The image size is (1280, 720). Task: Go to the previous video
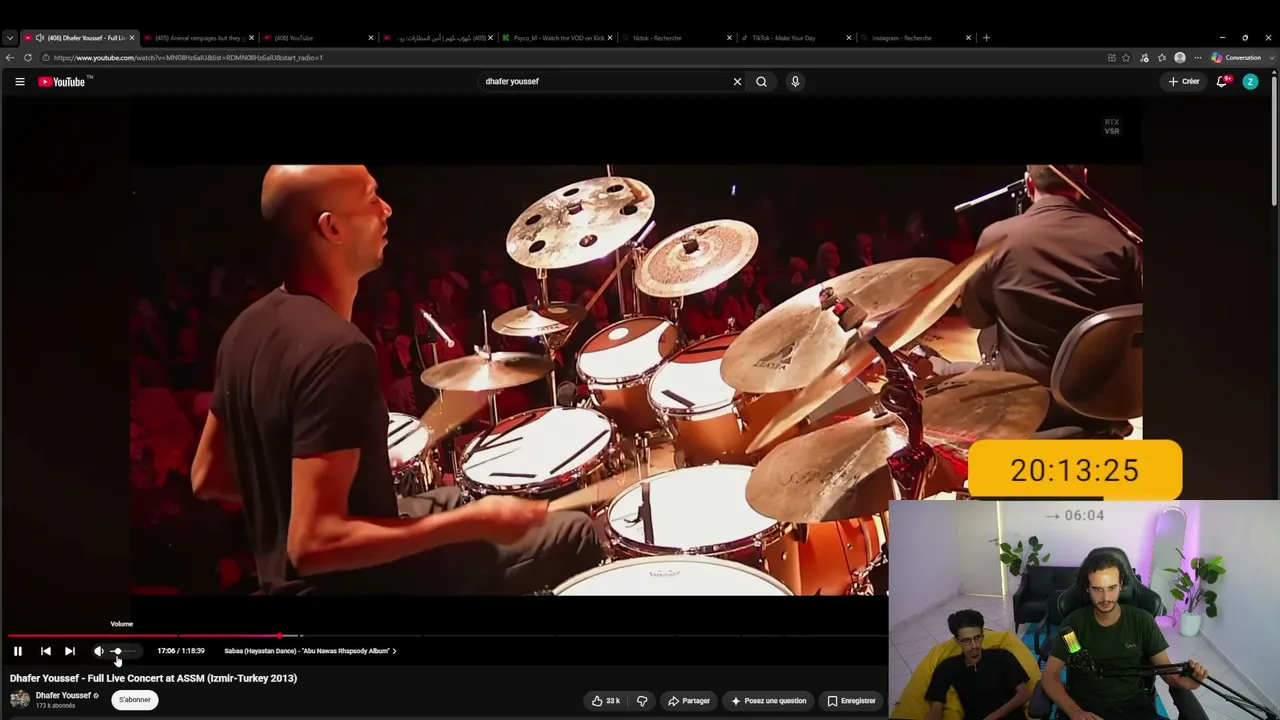[46, 651]
